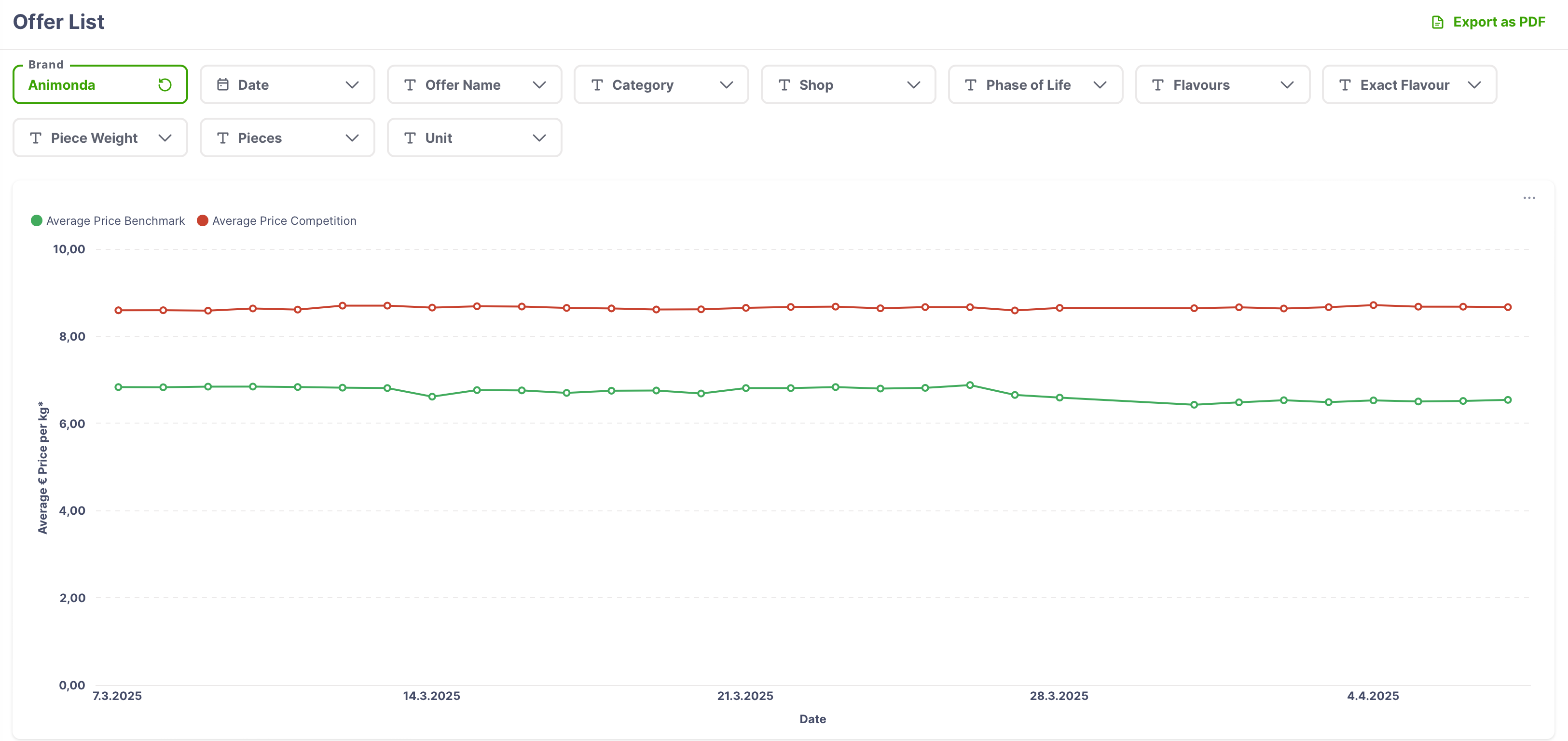
Task: Click the green Benchmark legend dot
Action: pos(37,220)
